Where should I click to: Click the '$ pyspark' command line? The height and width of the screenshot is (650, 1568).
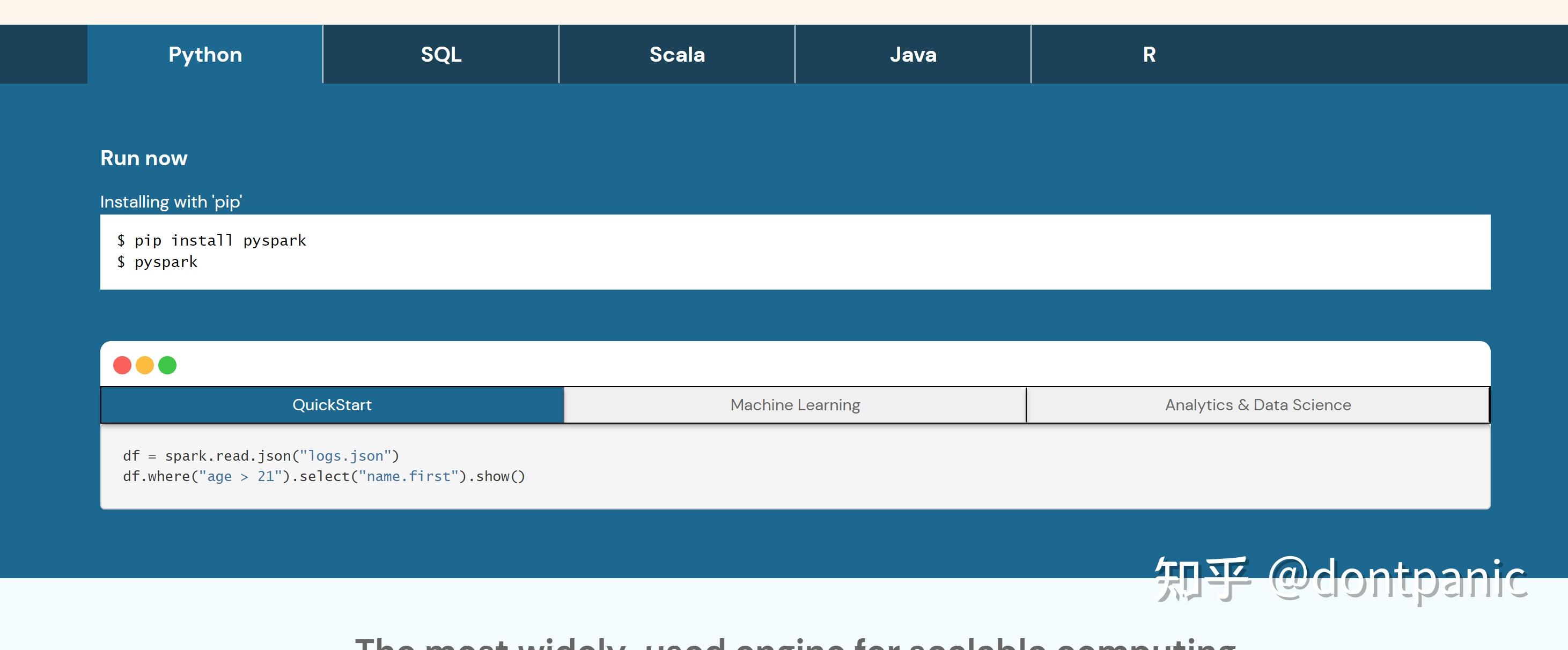click(158, 262)
